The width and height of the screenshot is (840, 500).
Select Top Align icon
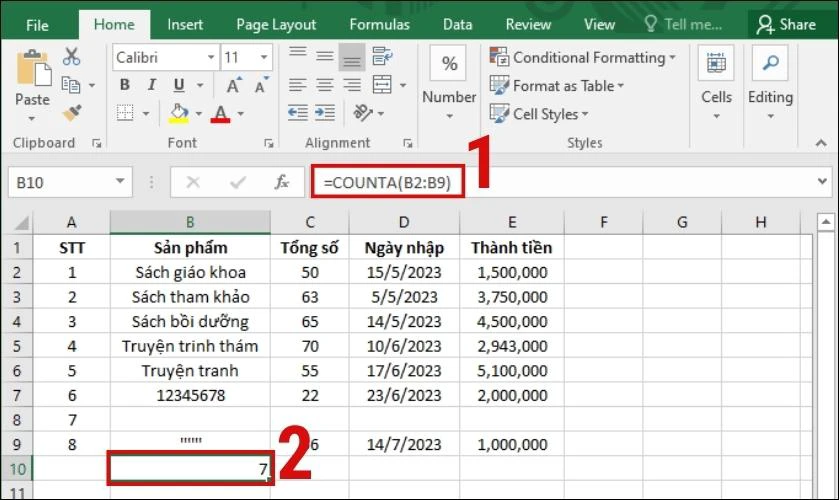[298, 54]
